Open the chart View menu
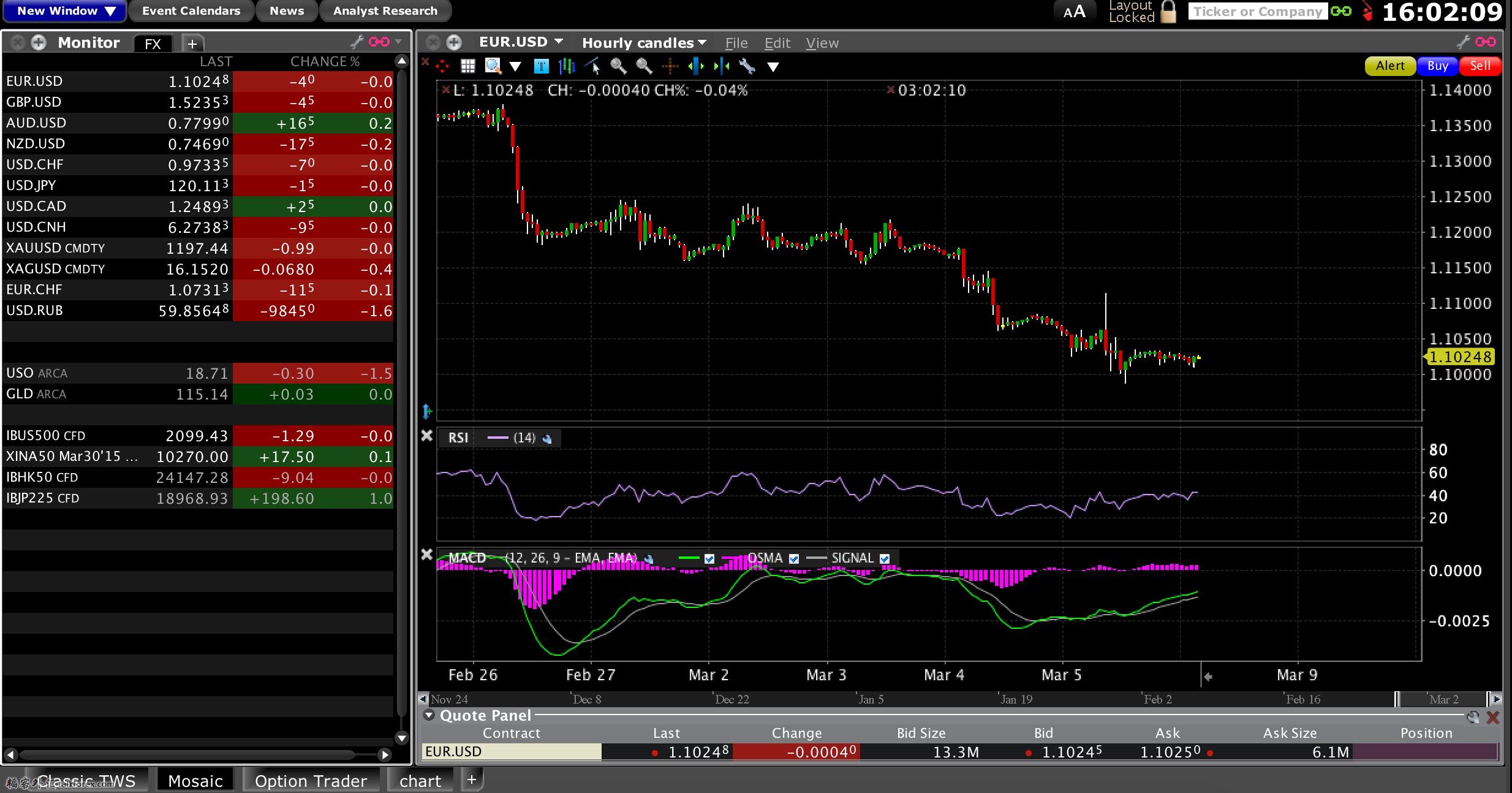Image resolution: width=1512 pixels, height=793 pixels. (822, 43)
